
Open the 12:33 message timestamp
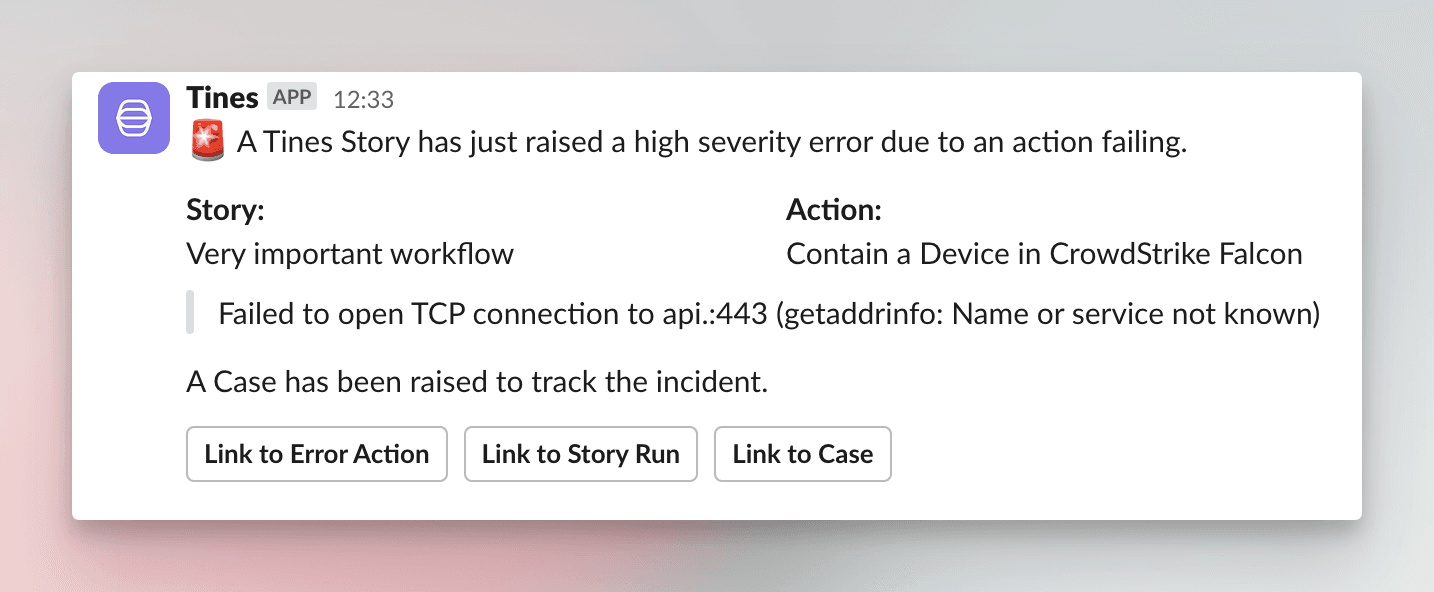(363, 99)
